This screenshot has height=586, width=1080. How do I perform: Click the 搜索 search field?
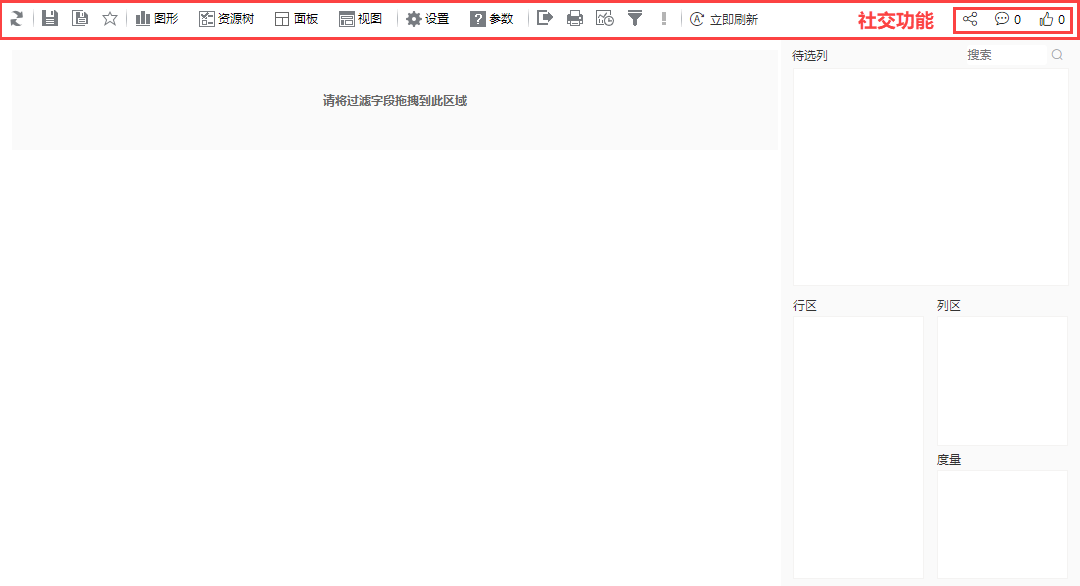[x=1004, y=55]
